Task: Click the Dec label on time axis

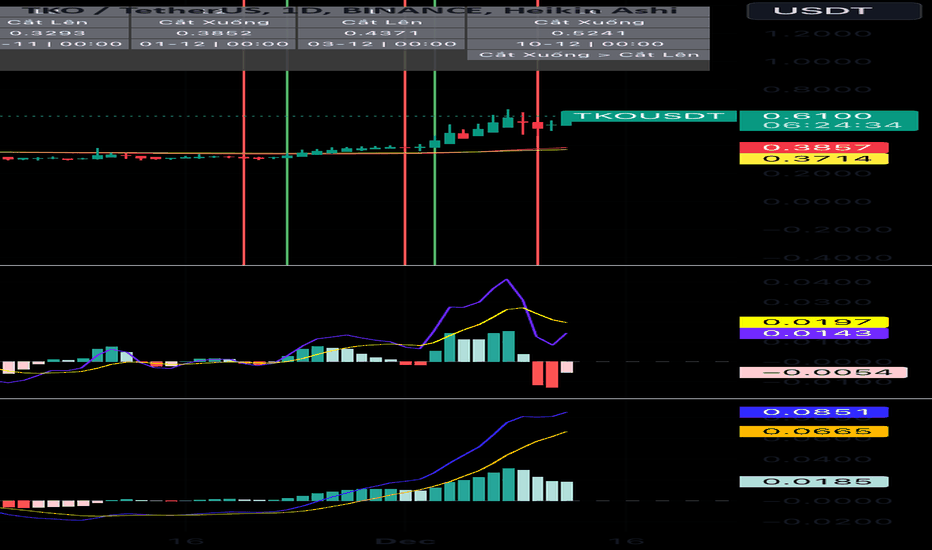Action: pyautogui.click(x=404, y=541)
